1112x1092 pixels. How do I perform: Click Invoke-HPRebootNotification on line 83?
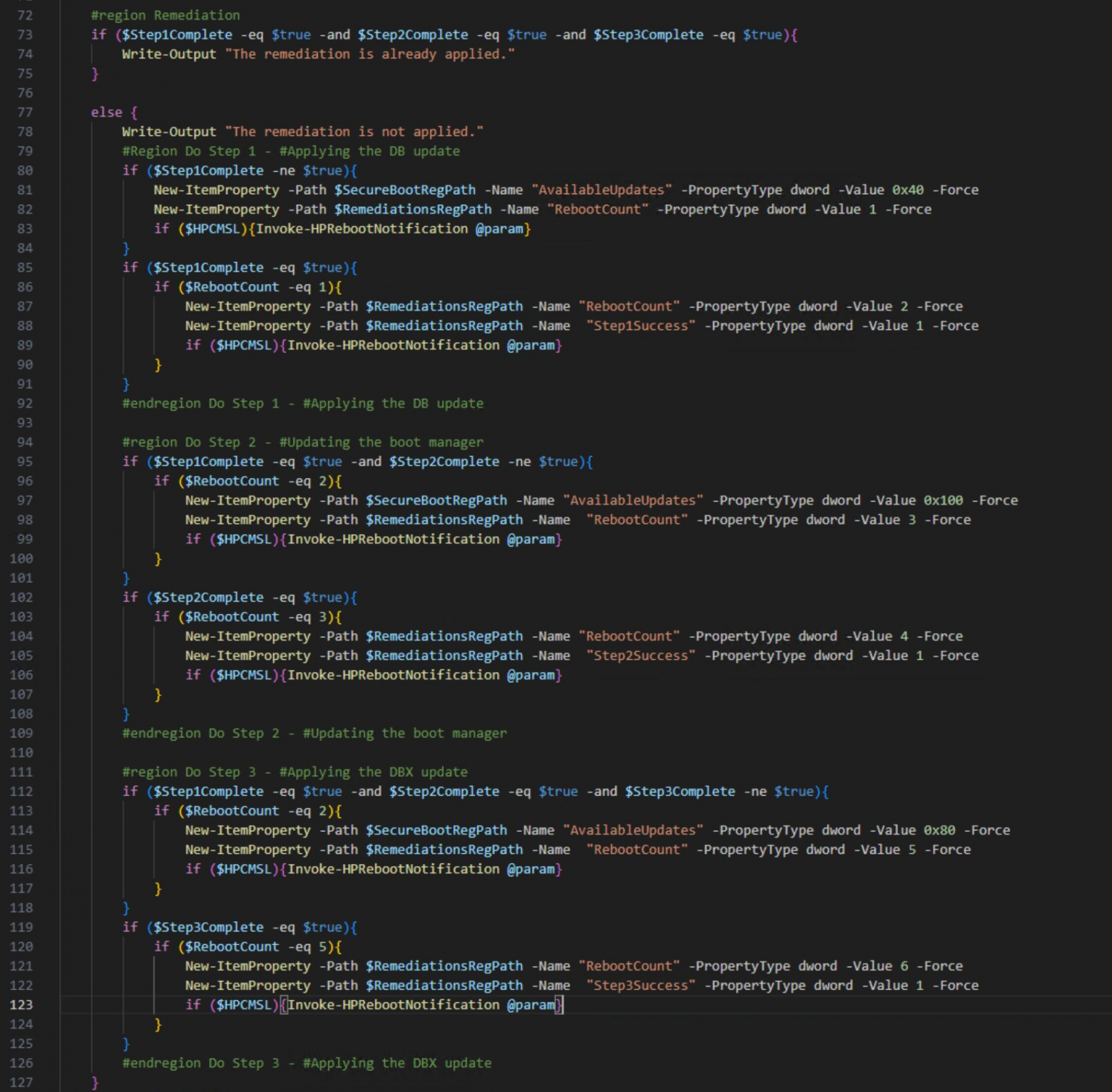(362, 229)
